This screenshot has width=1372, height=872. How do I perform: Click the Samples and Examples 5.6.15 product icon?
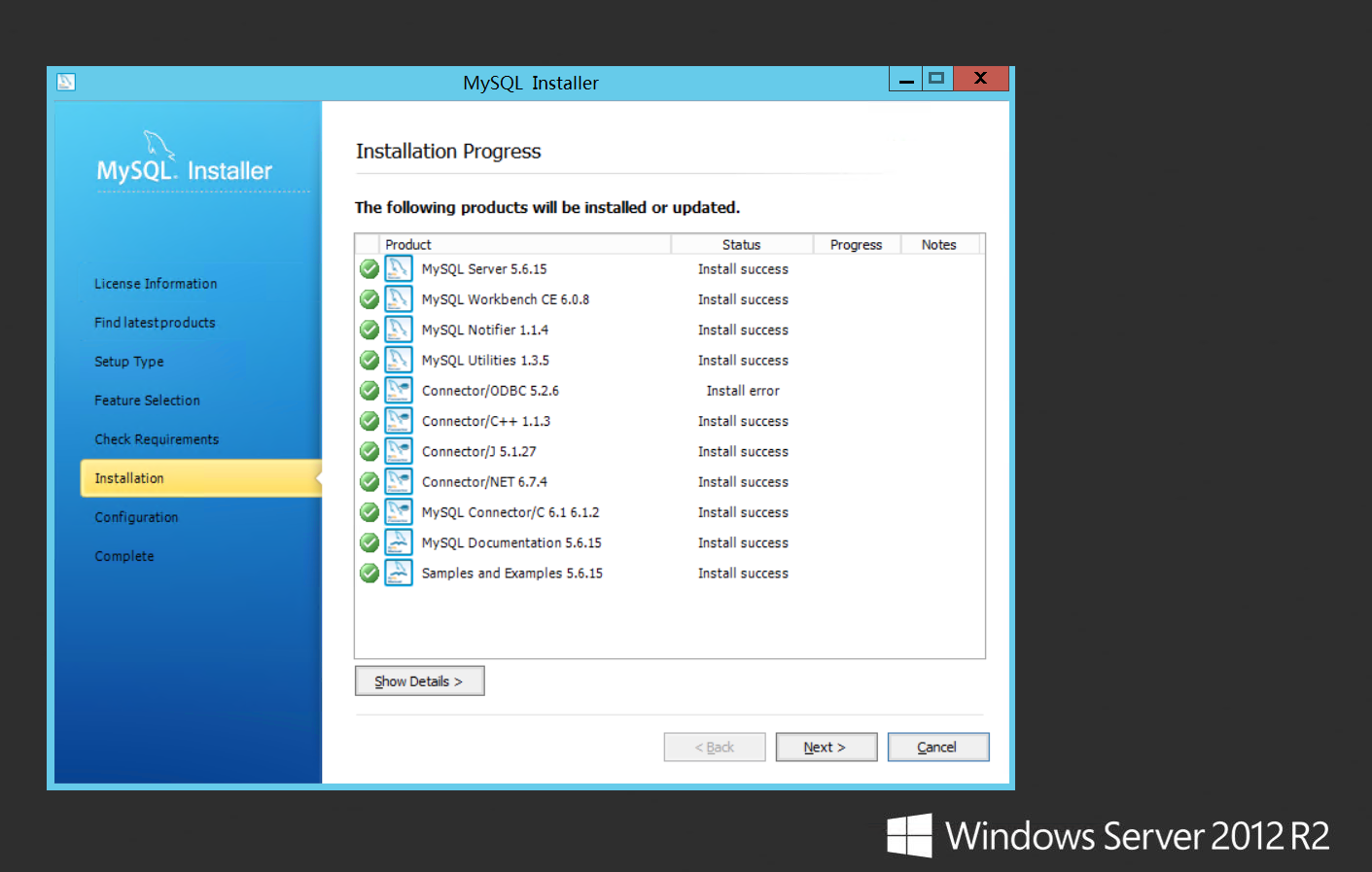point(399,573)
